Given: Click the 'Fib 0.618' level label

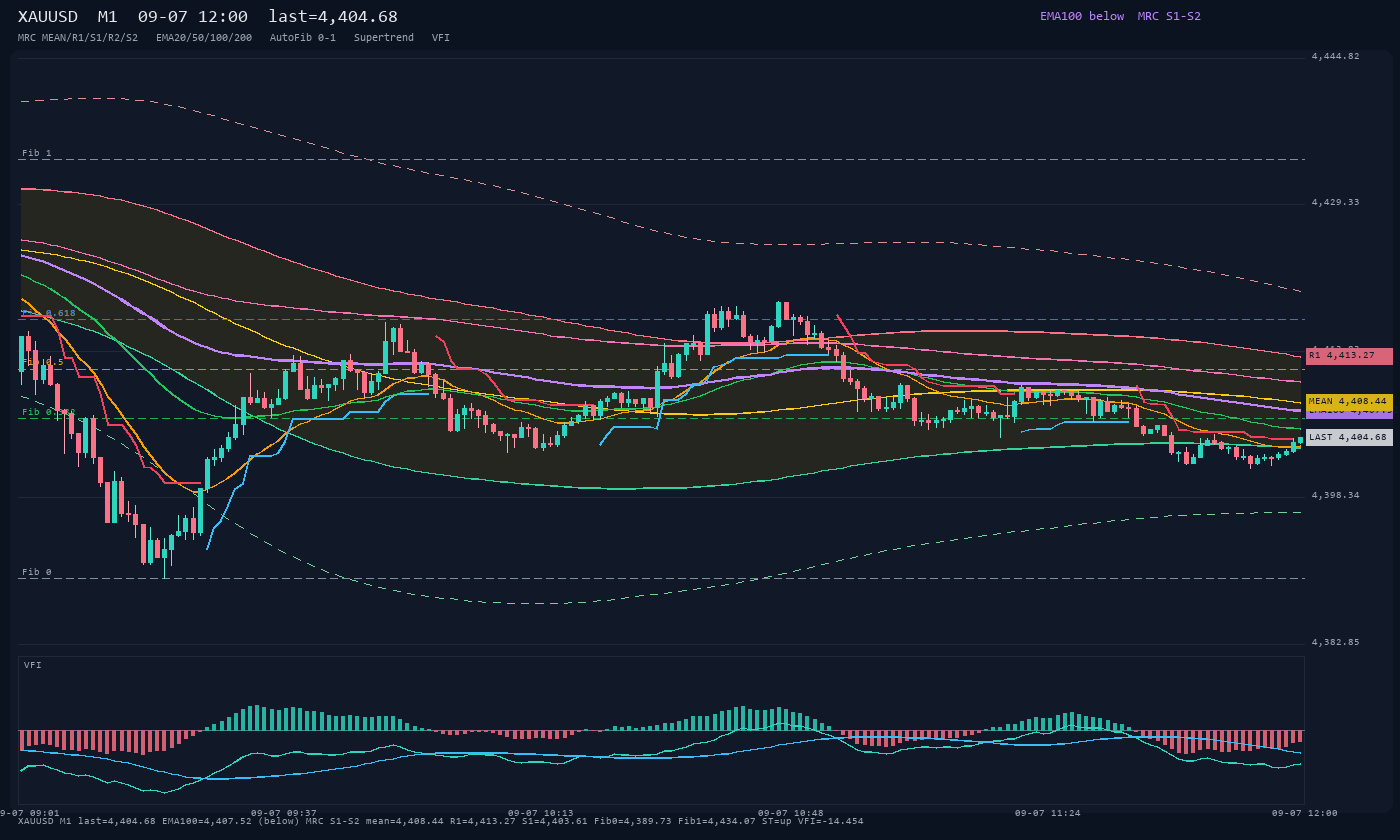Looking at the screenshot, I should [x=49, y=313].
